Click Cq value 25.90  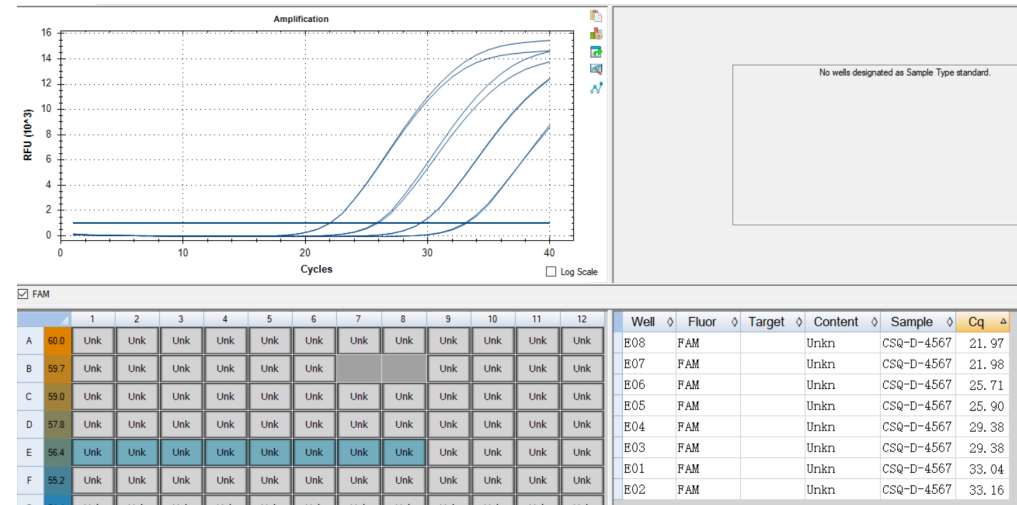[x=988, y=406]
